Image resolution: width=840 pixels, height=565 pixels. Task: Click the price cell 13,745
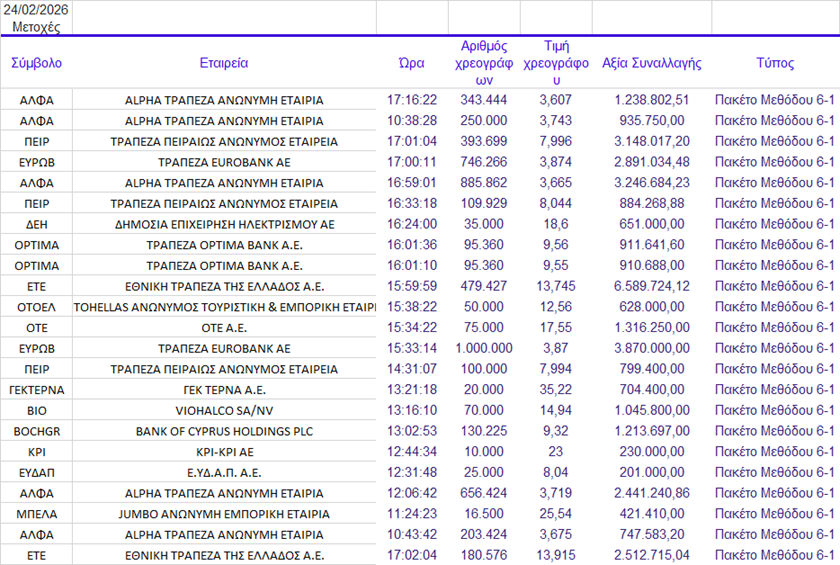(x=556, y=287)
